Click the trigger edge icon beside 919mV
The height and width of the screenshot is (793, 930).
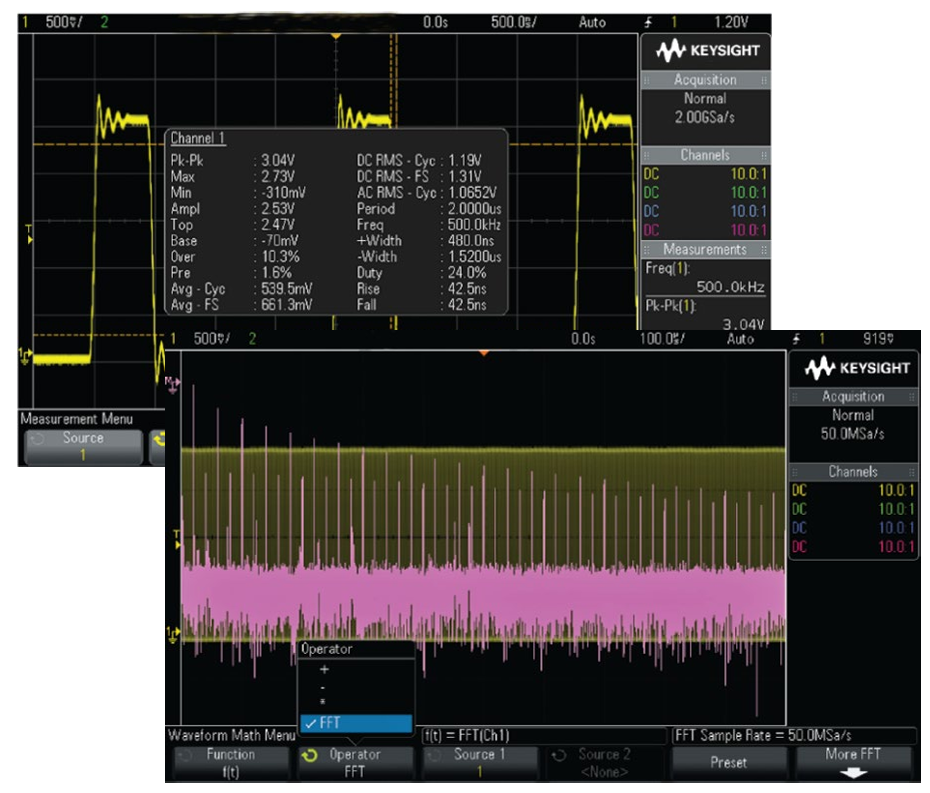coord(797,339)
